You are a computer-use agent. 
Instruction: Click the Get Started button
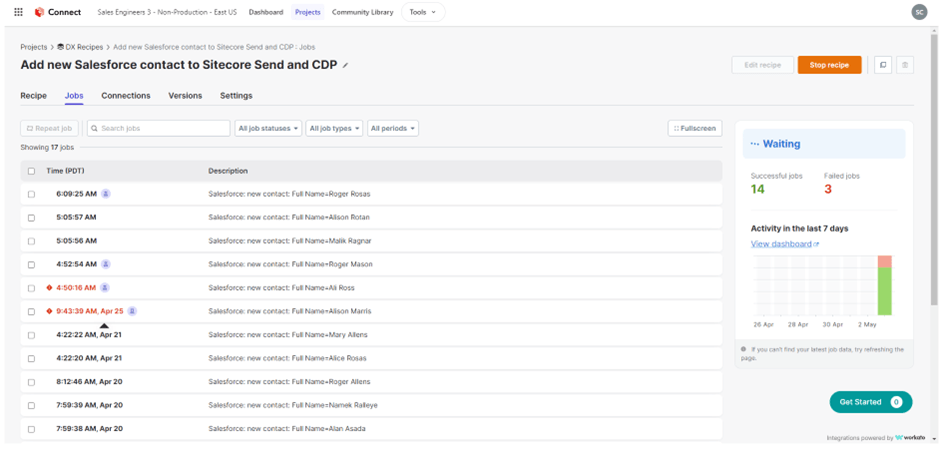click(871, 402)
